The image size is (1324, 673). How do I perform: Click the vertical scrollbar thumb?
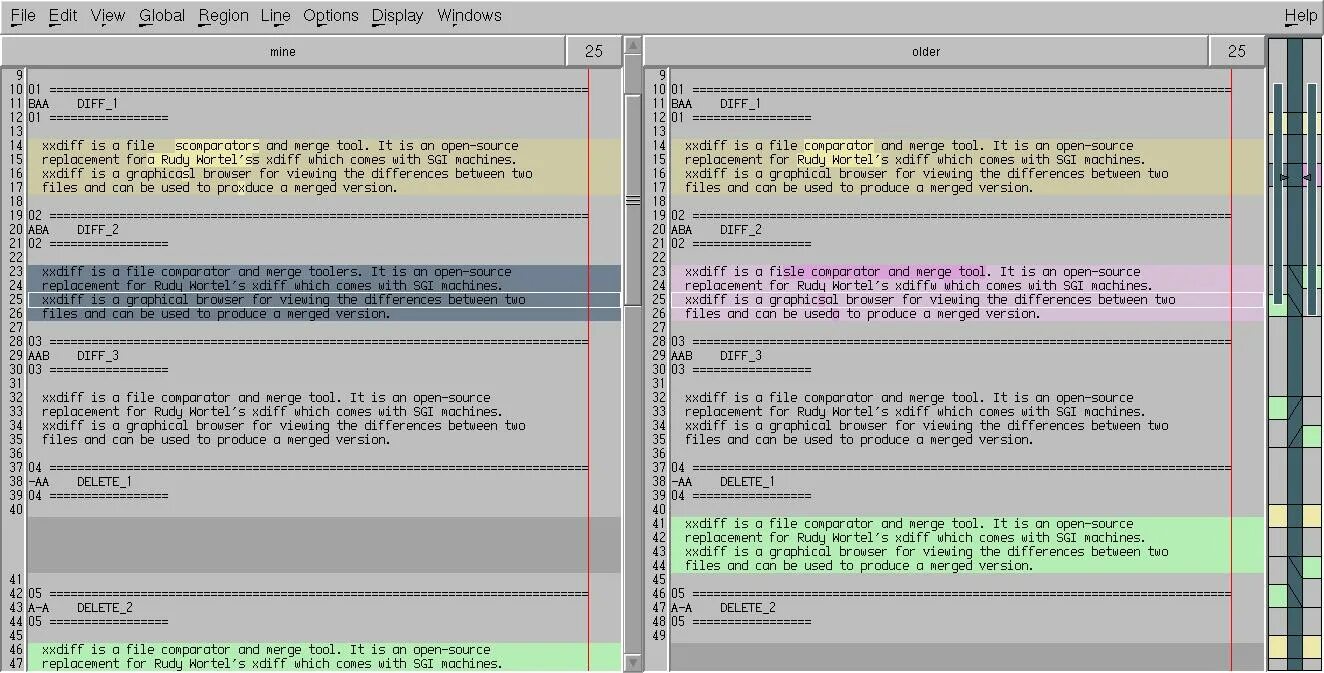coord(632,201)
